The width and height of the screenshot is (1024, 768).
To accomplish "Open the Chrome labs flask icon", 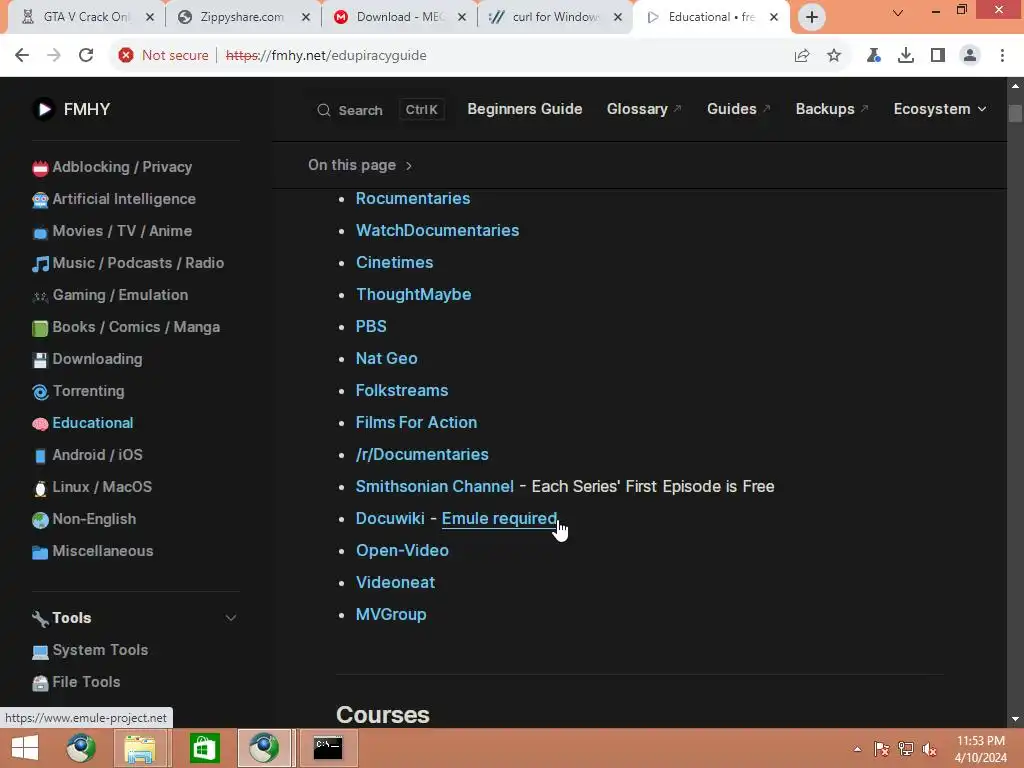I will point(874,56).
